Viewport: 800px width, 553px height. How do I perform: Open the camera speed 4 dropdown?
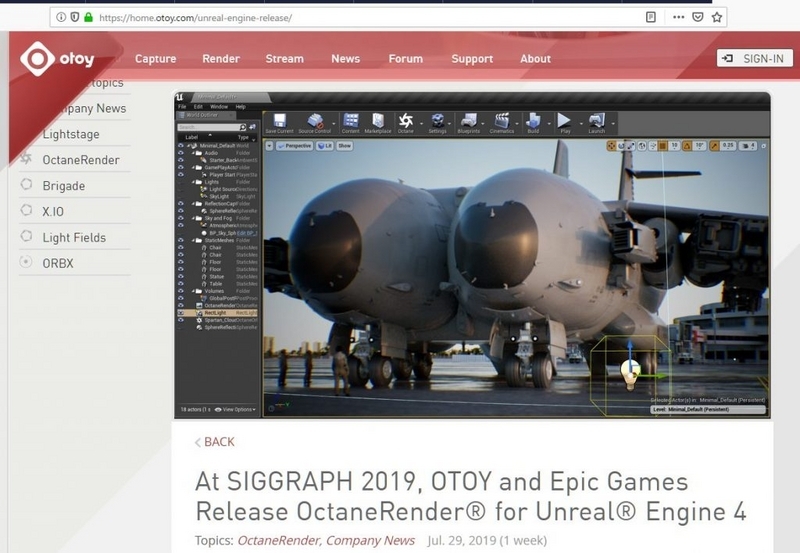pyautogui.click(x=747, y=146)
